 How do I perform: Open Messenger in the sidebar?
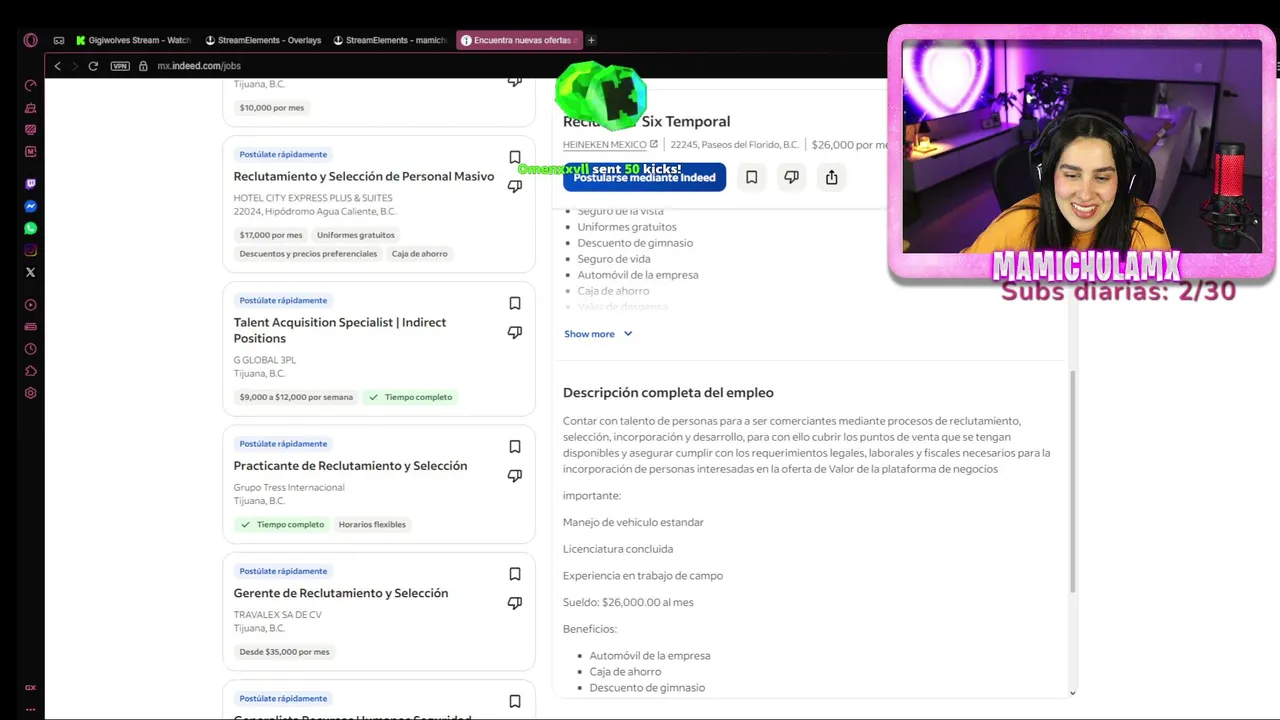pyautogui.click(x=31, y=206)
